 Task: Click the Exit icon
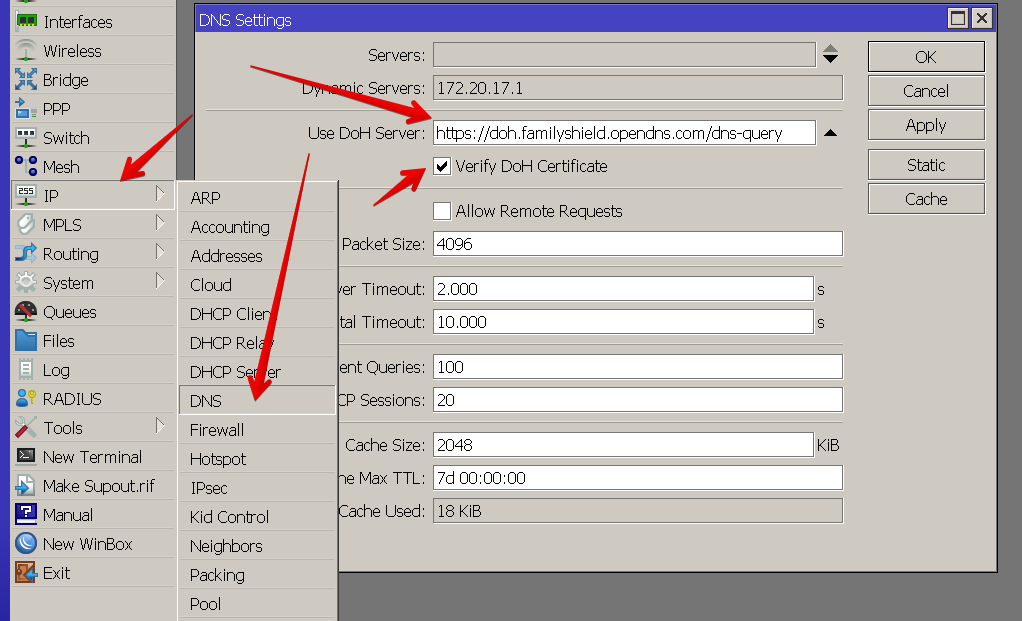coord(26,573)
